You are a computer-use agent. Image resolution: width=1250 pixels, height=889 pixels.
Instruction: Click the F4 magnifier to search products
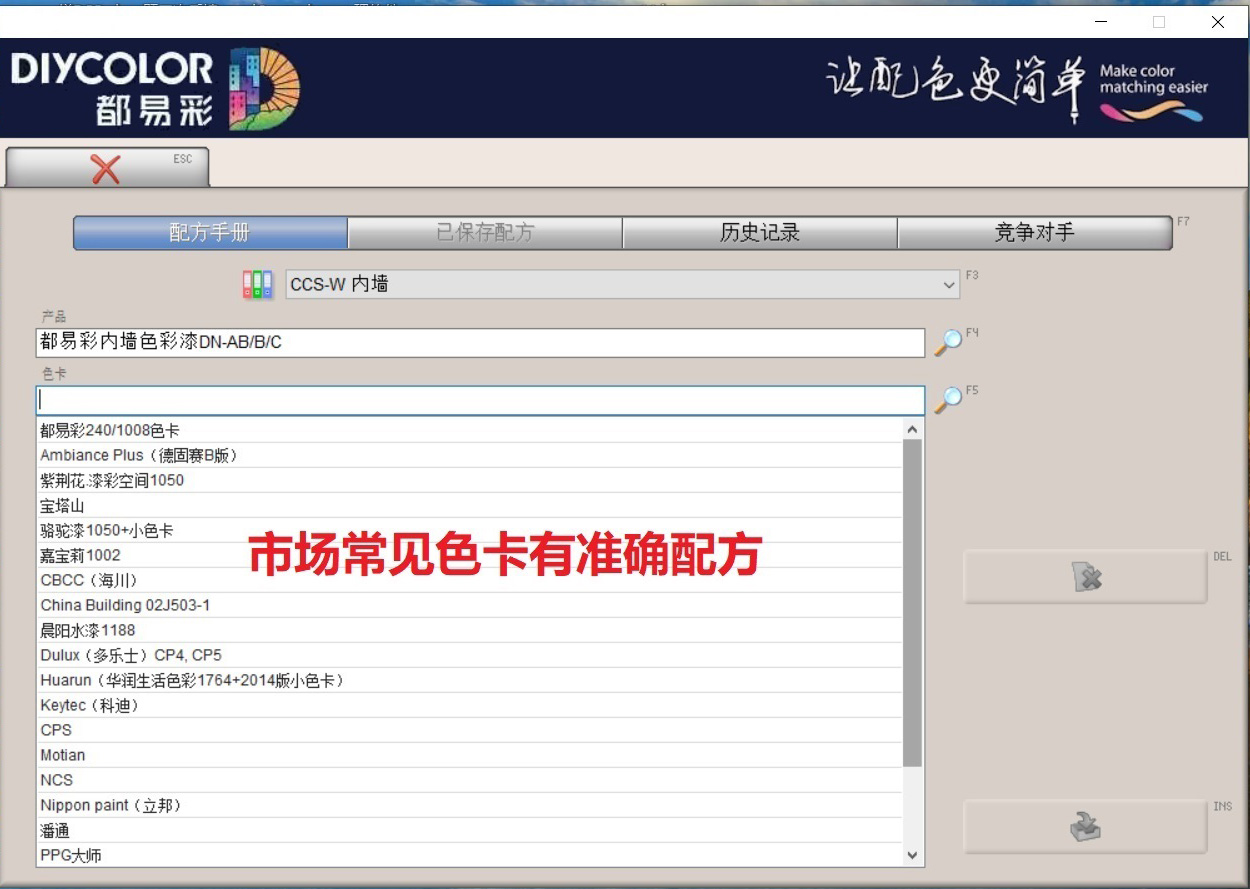coord(952,340)
